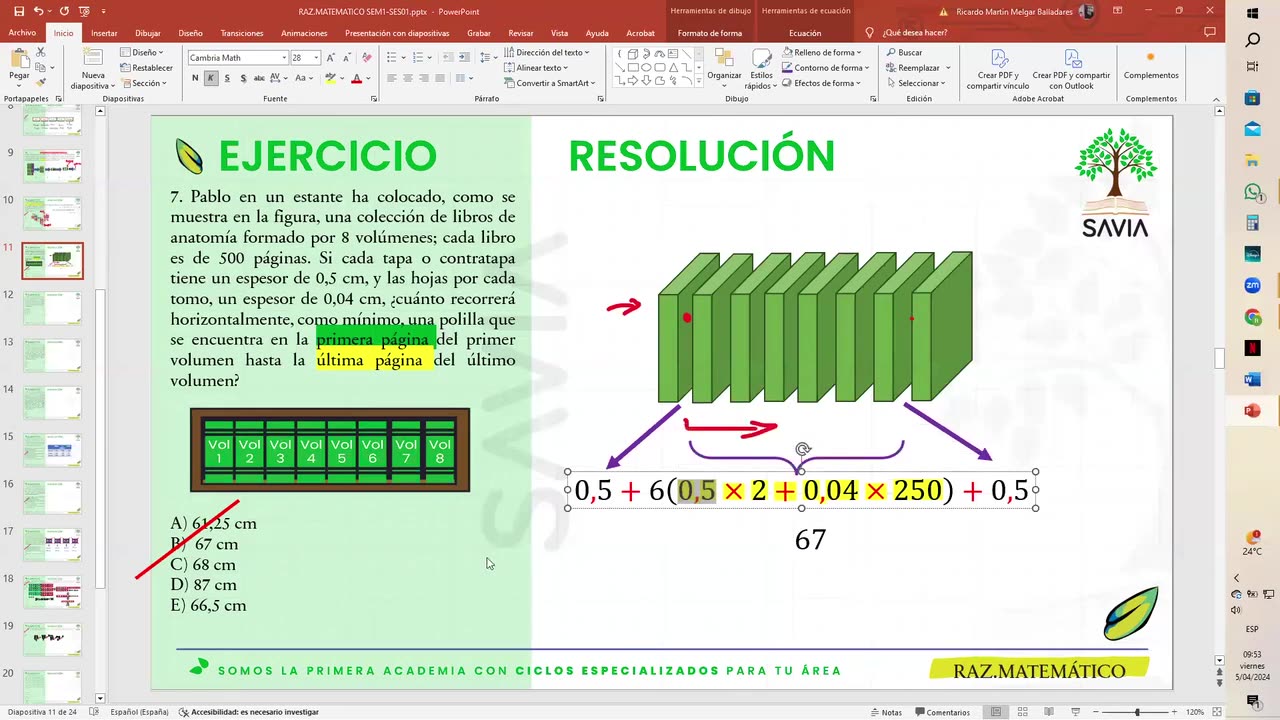Open Dirección del texto dropdown
Image resolution: width=1280 pixels, height=720 pixels.
pos(547,52)
